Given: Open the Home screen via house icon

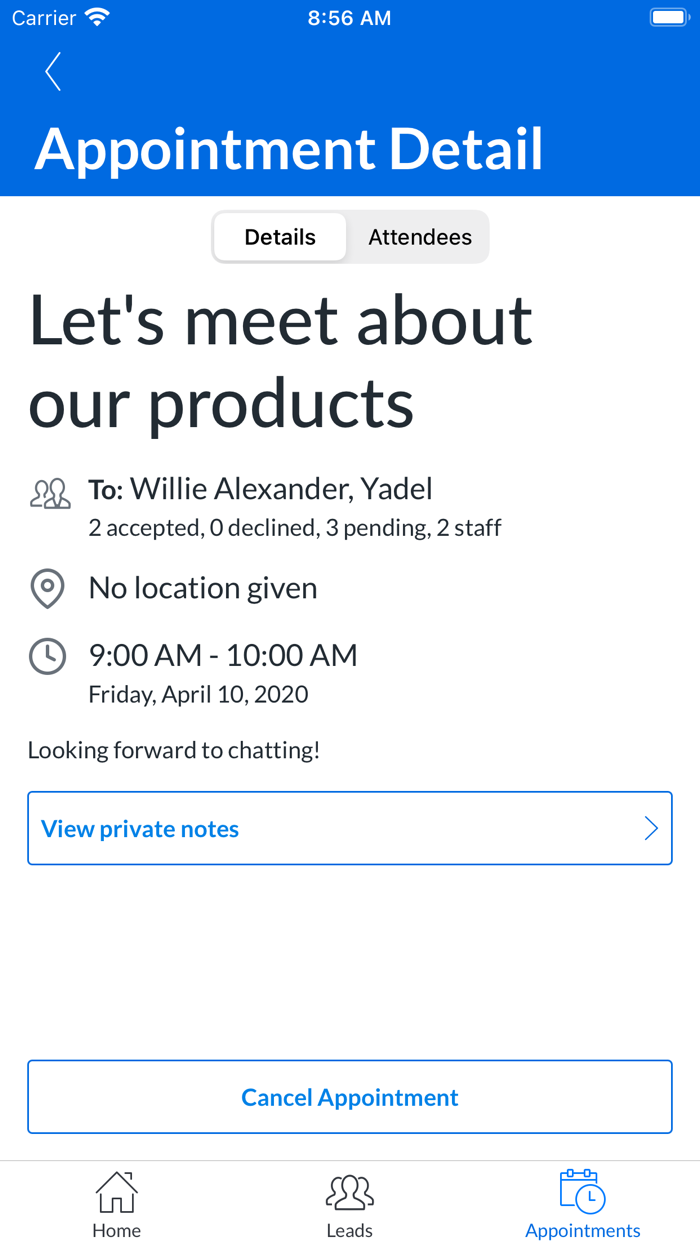Looking at the screenshot, I should (116, 1190).
